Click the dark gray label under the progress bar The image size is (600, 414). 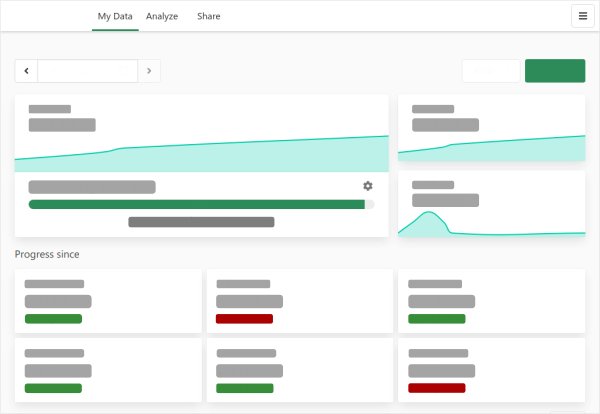(201, 222)
